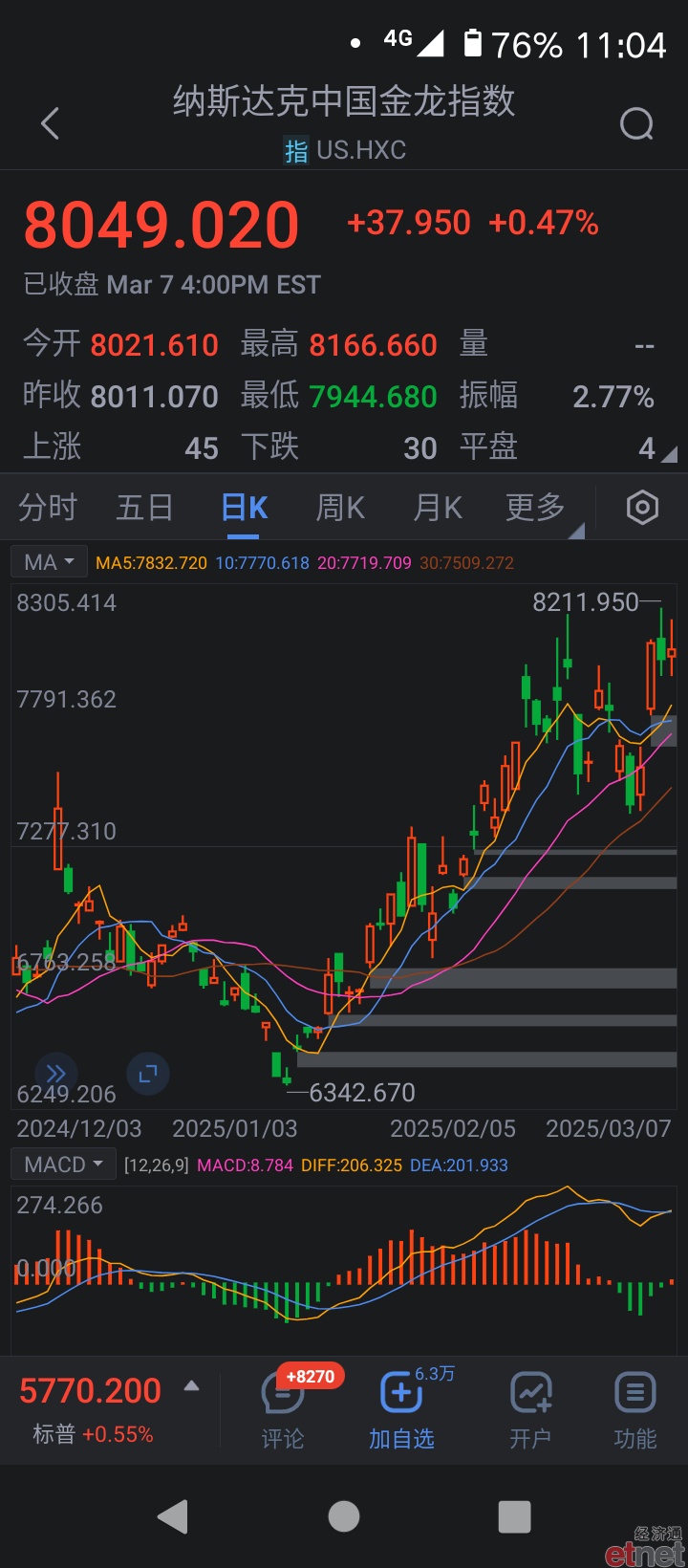The image size is (688, 1568).
Task: Tap the 指 index badge icon
Action: (x=296, y=151)
